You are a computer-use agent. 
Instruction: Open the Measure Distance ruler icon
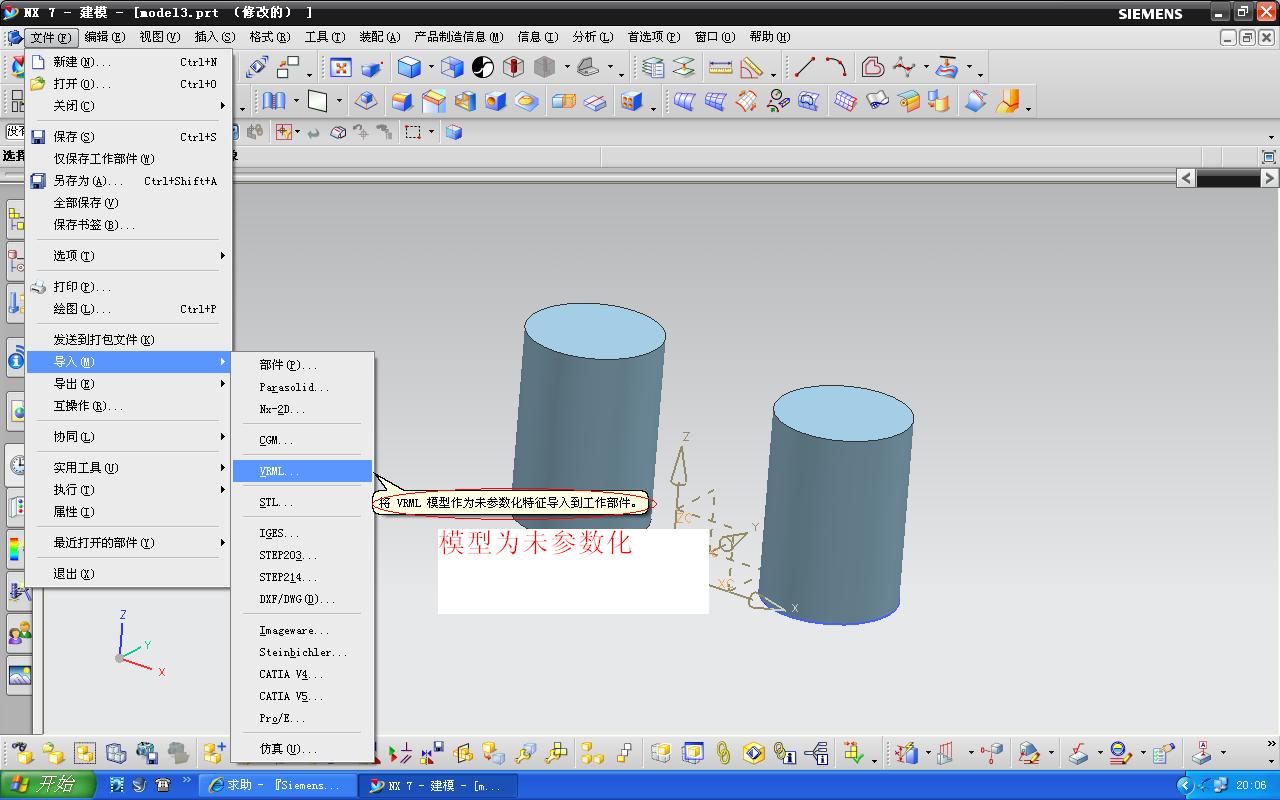click(720, 68)
